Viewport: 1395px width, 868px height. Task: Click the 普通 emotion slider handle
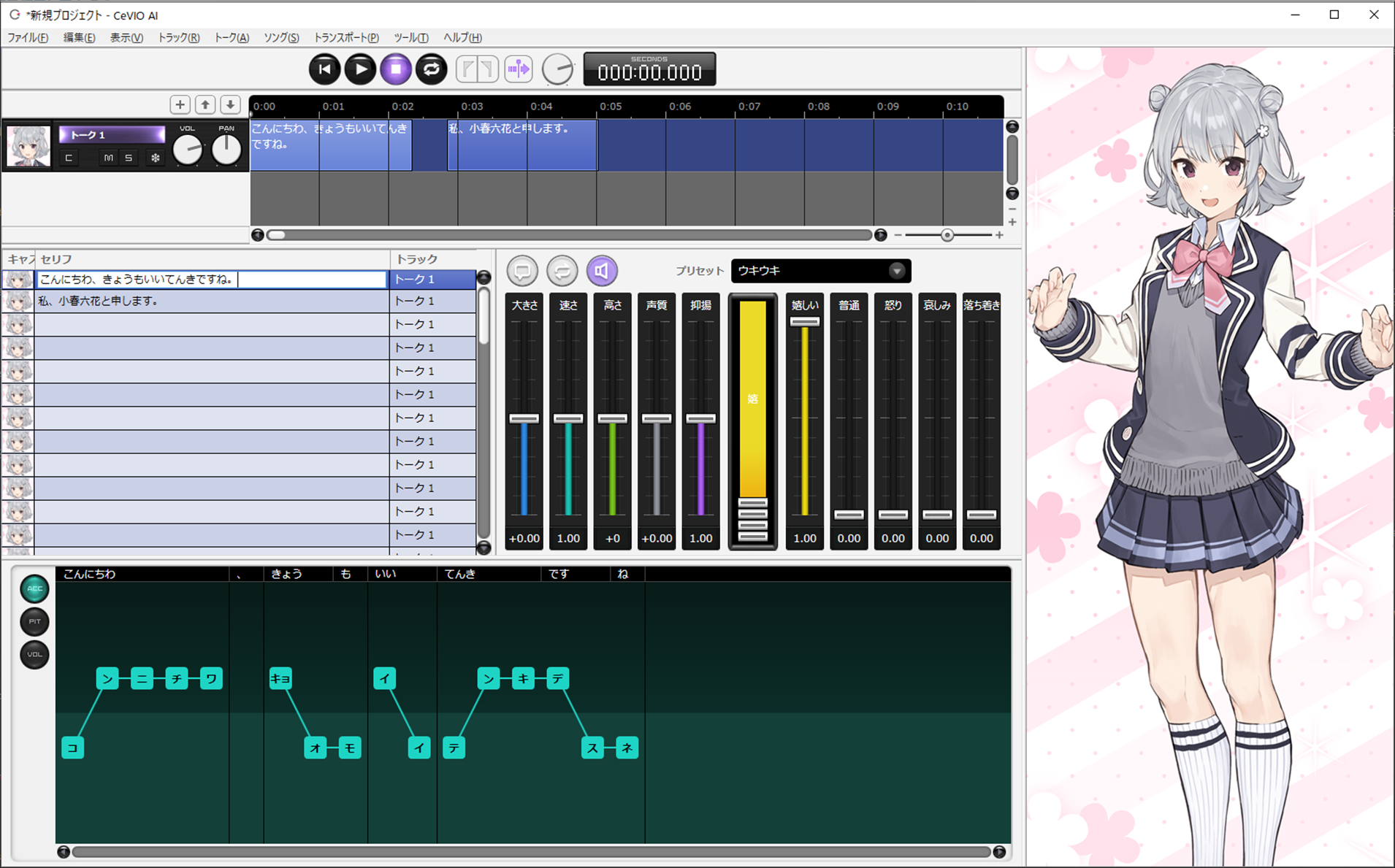(x=849, y=515)
